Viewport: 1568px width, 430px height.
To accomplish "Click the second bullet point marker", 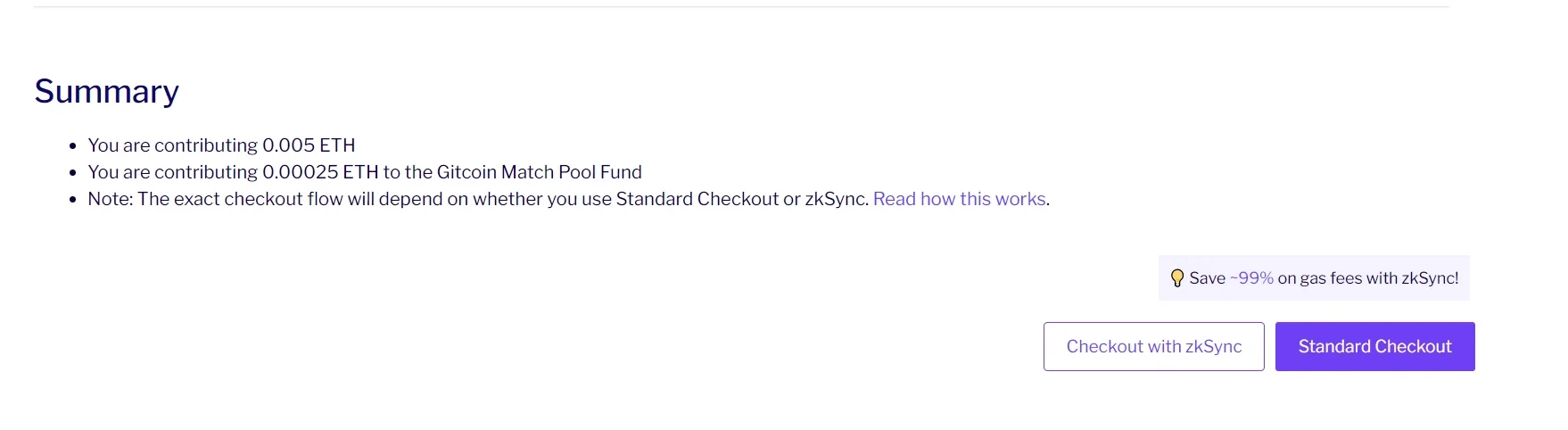I will (73, 173).
